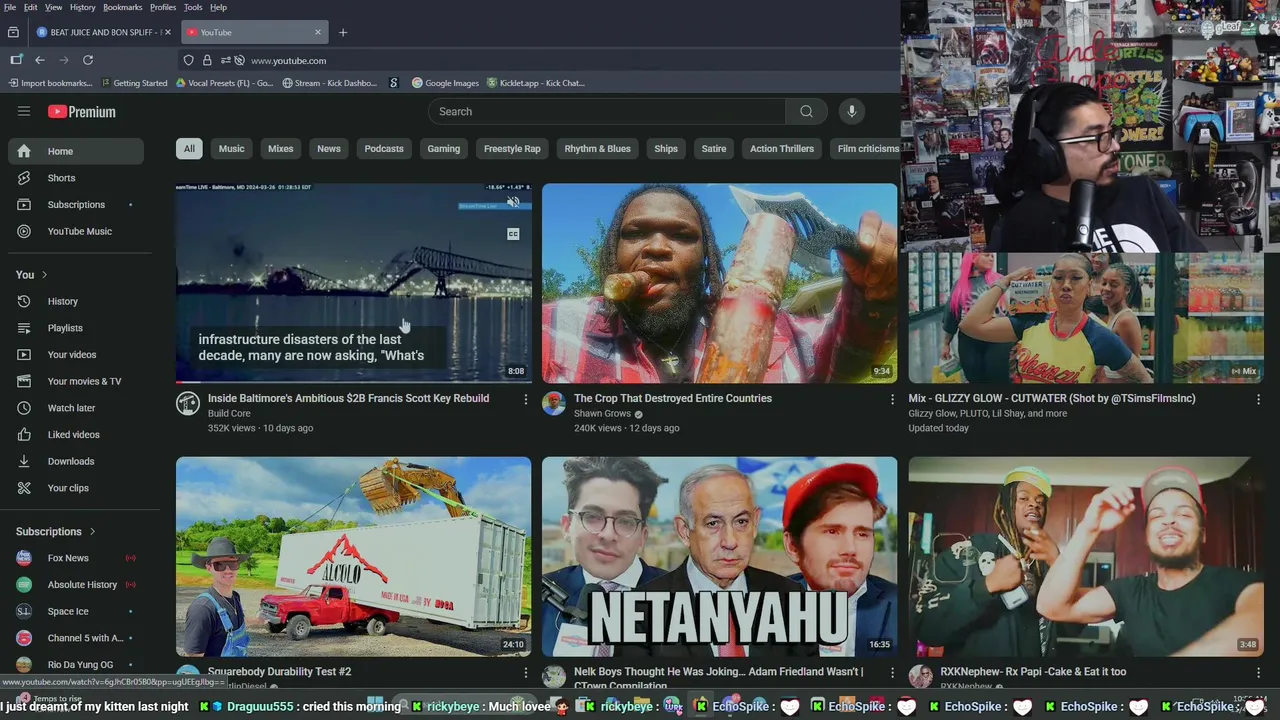Image resolution: width=1280 pixels, height=720 pixels.
Task: Open Home in the sidebar
Action: tap(76, 151)
